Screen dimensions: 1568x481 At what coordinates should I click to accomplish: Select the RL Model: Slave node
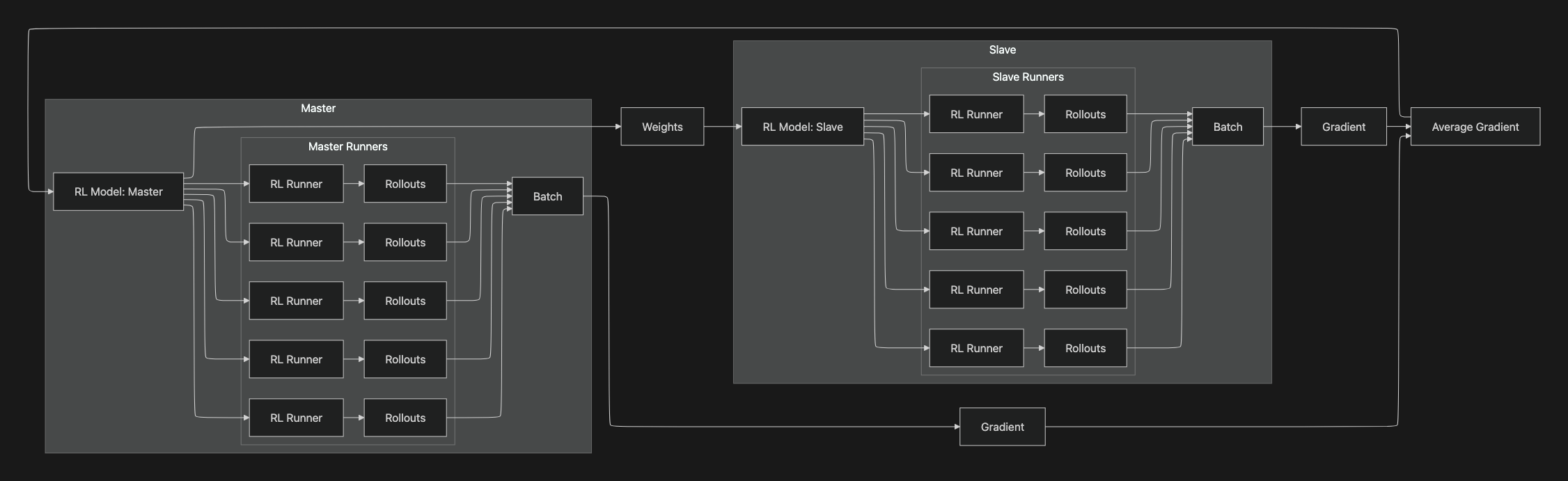[x=803, y=127]
